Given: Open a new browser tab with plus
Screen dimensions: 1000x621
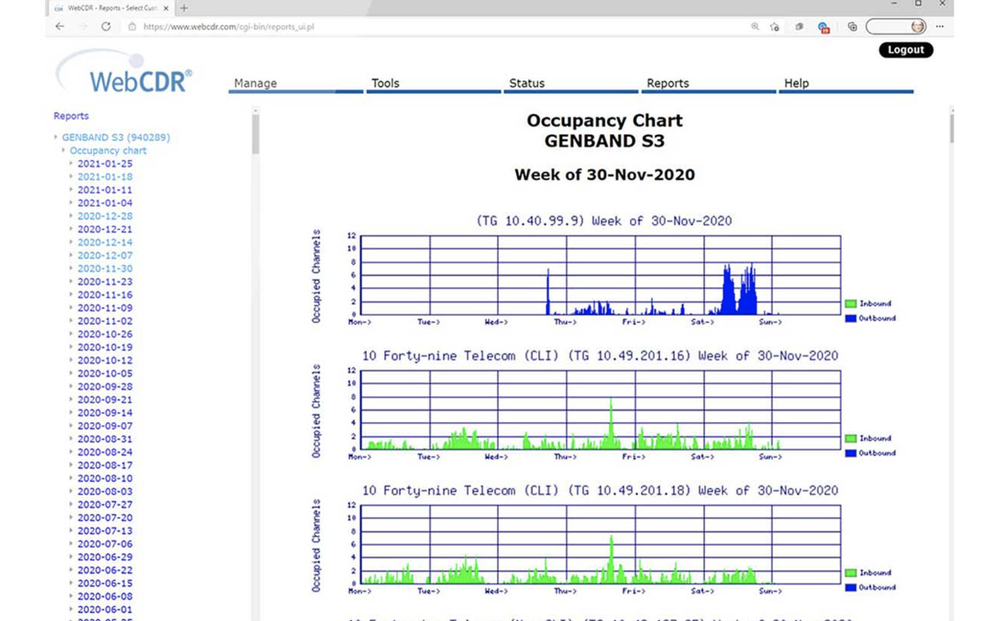Looking at the screenshot, I should click(x=184, y=8).
